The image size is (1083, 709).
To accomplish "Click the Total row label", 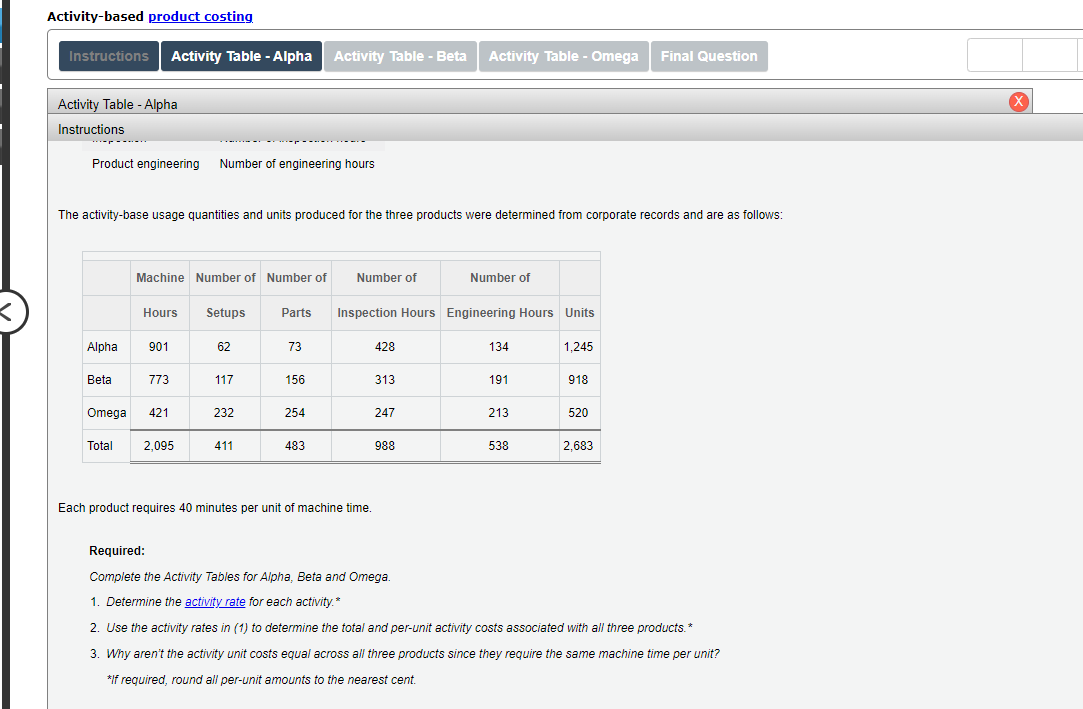I will (99, 445).
